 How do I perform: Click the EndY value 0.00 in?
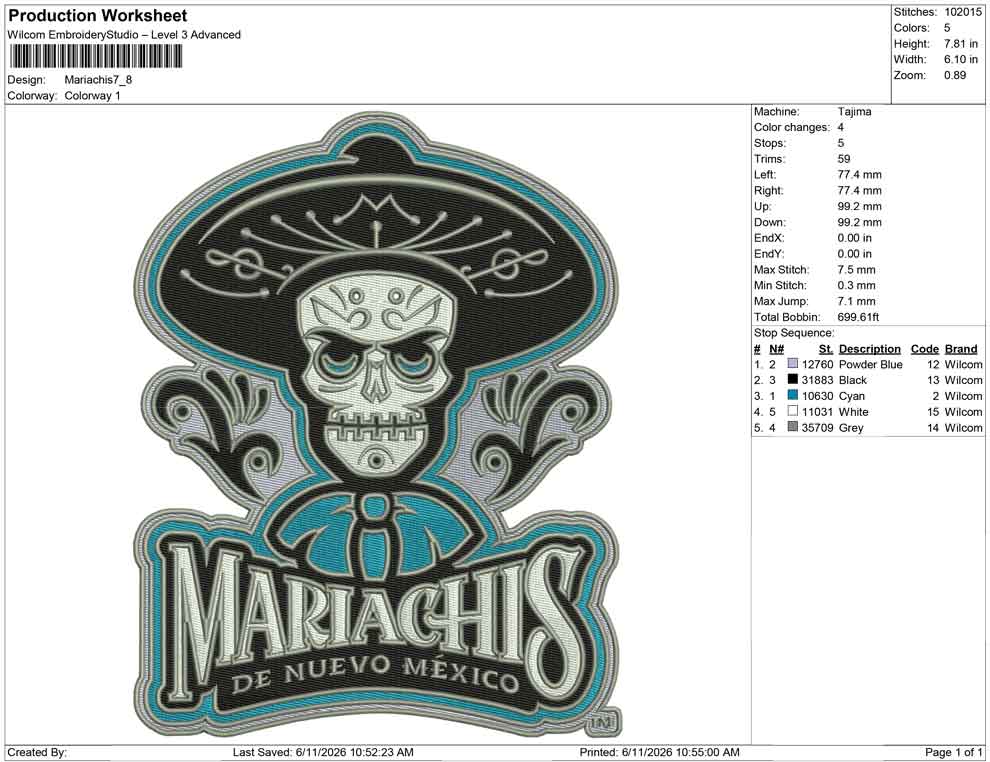[x=855, y=254]
